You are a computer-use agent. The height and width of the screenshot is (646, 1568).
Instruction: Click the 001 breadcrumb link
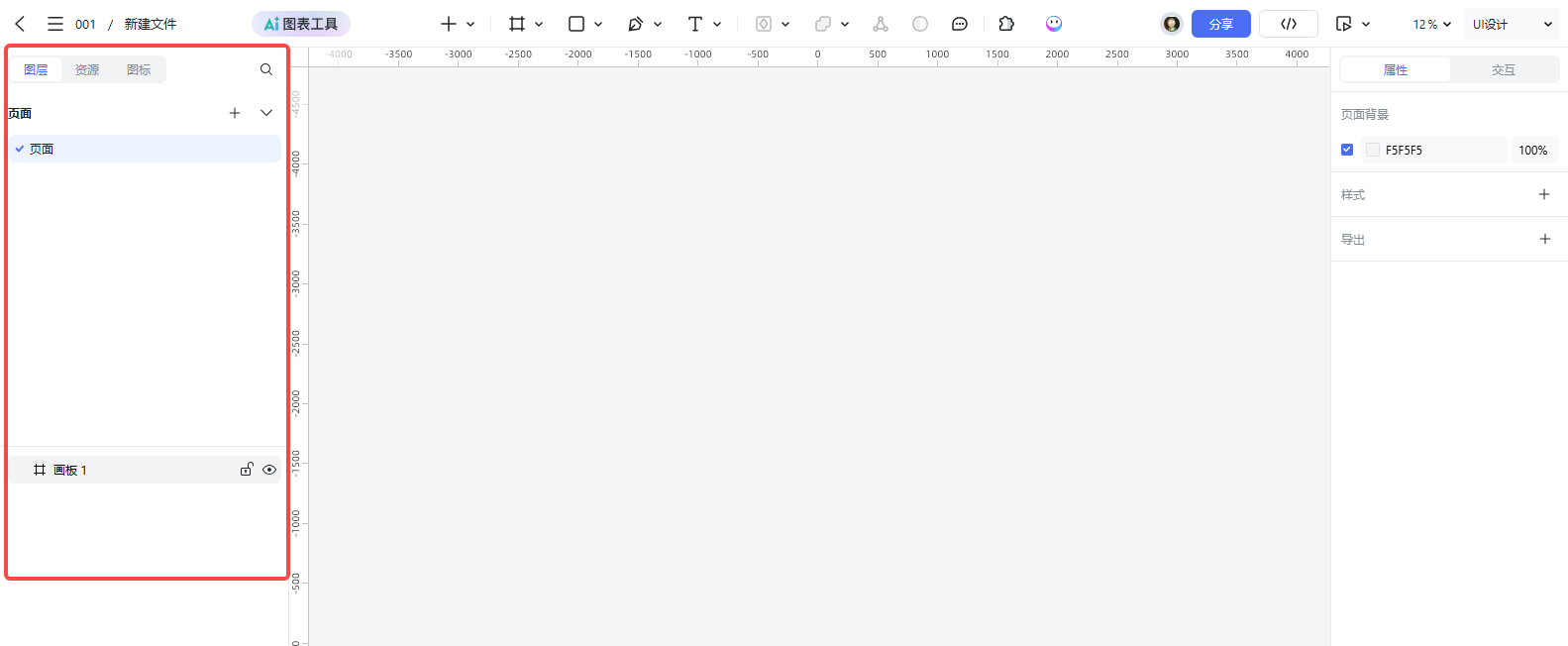[85, 24]
